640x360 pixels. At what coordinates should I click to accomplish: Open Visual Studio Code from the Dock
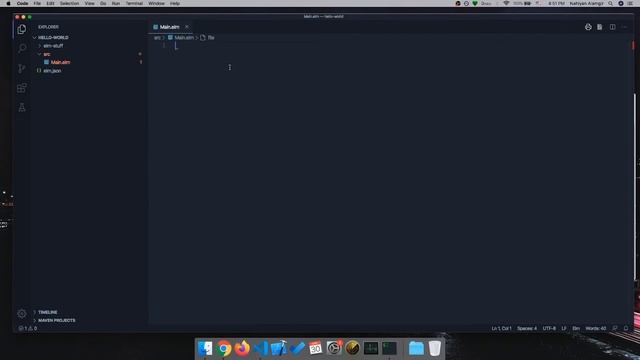261,348
